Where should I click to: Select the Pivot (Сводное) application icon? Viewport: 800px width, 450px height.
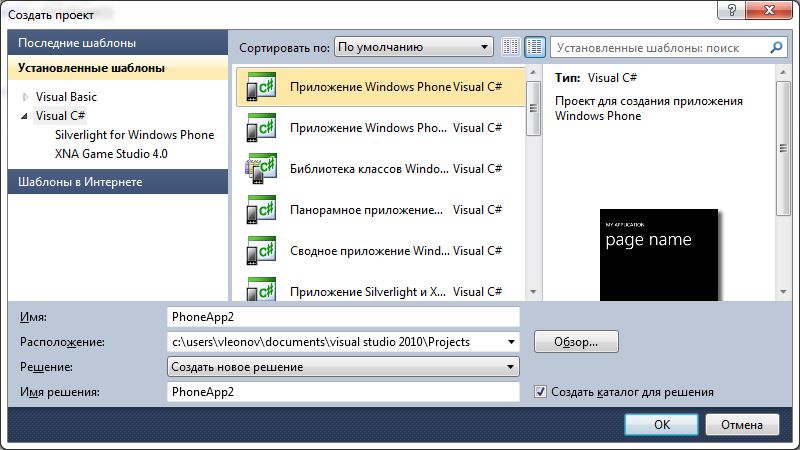click(x=261, y=251)
